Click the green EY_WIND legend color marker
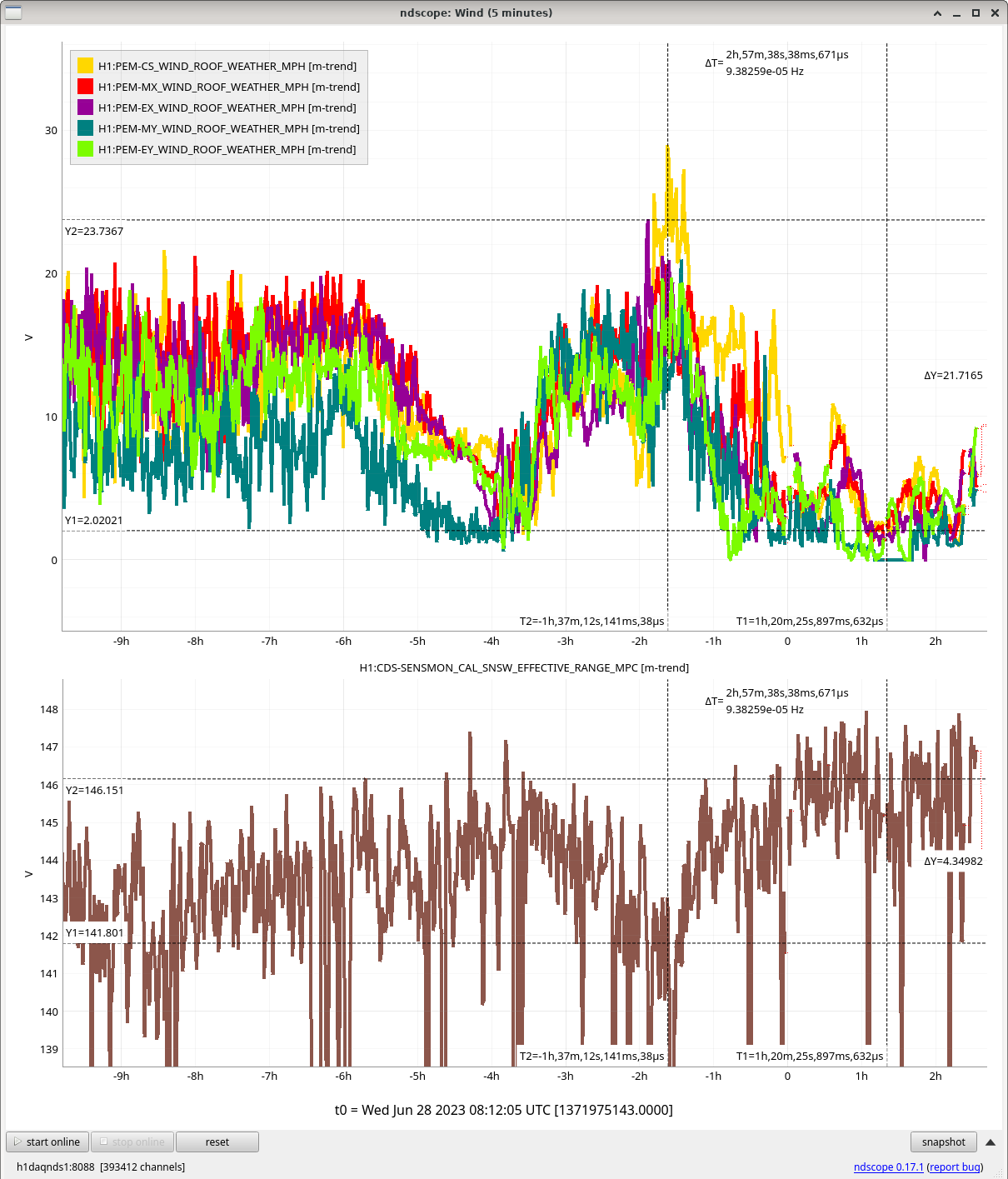The width and height of the screenshot is (1008, 1179). [85, 149]
